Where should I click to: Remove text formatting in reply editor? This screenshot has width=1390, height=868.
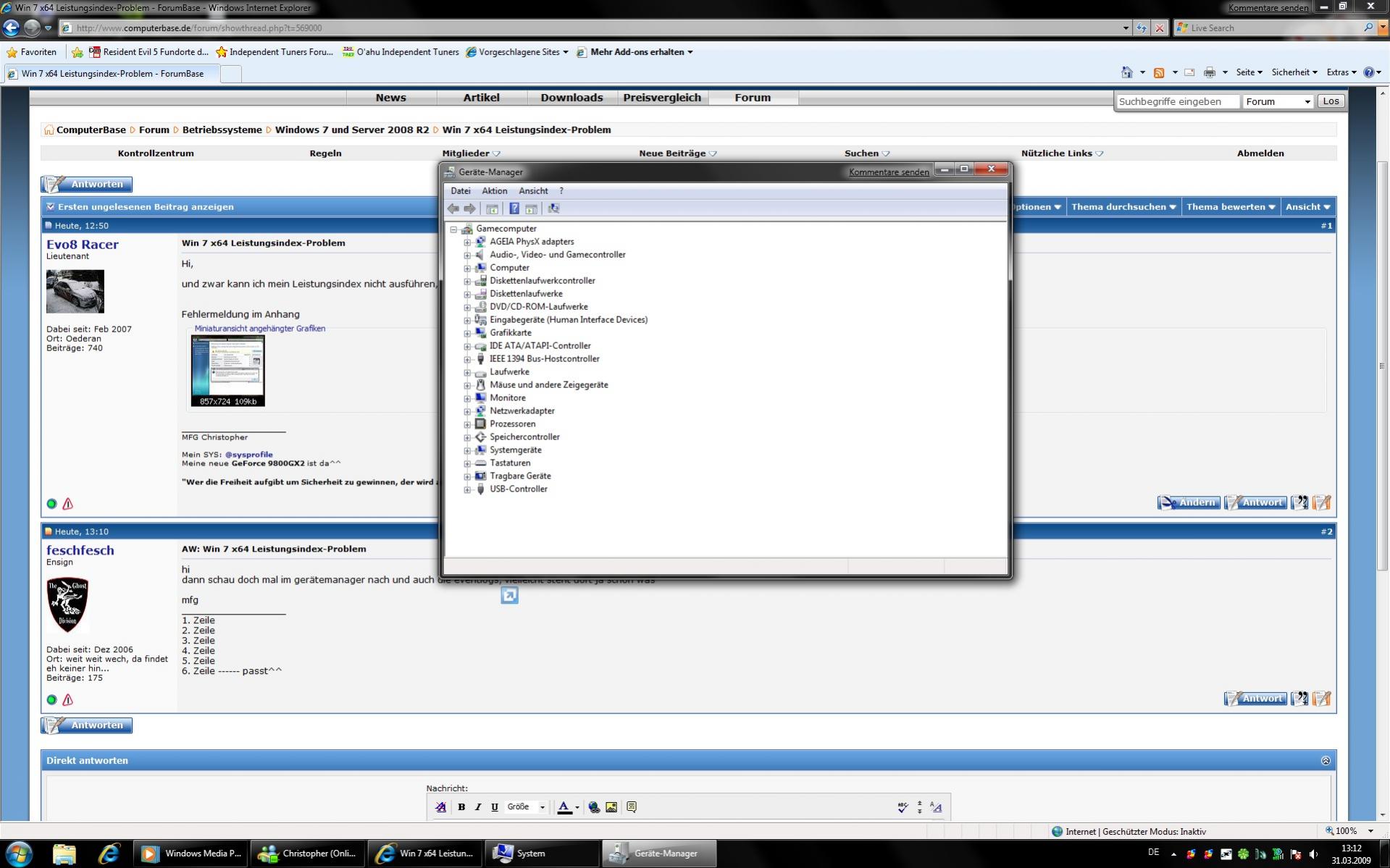click(440, 807)
